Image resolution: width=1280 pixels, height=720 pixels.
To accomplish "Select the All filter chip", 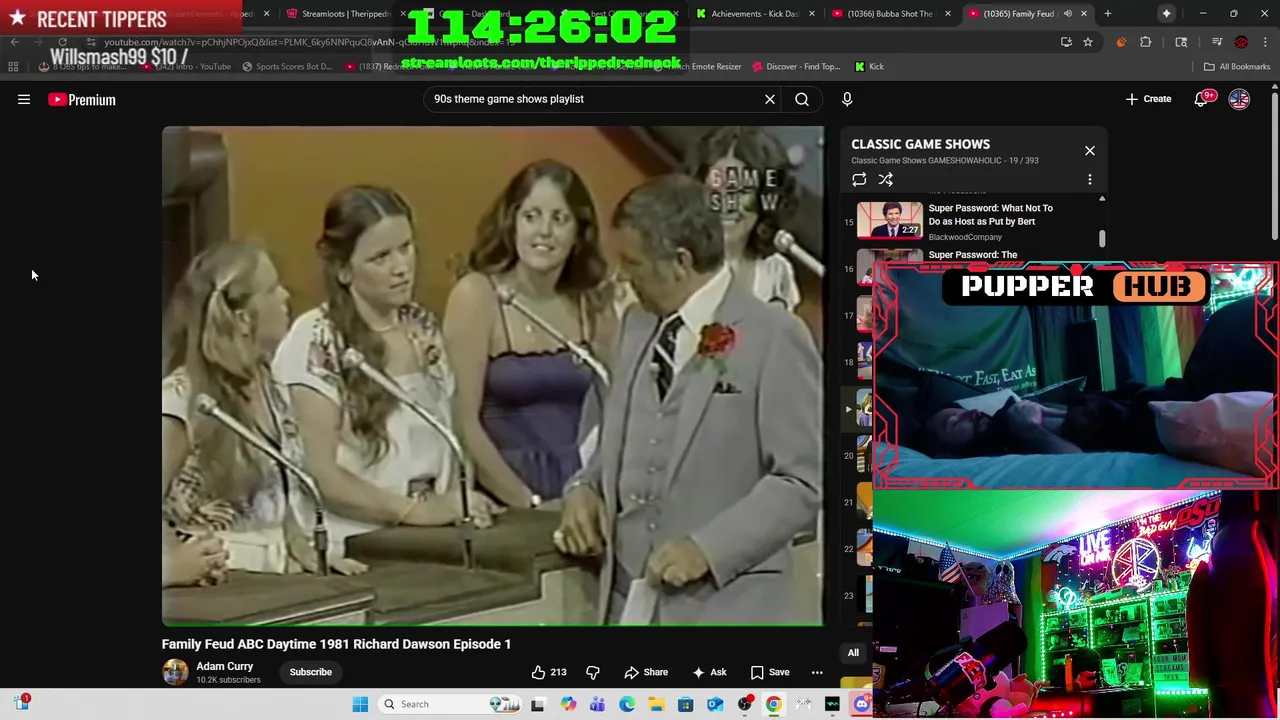I will pos(853,653).
